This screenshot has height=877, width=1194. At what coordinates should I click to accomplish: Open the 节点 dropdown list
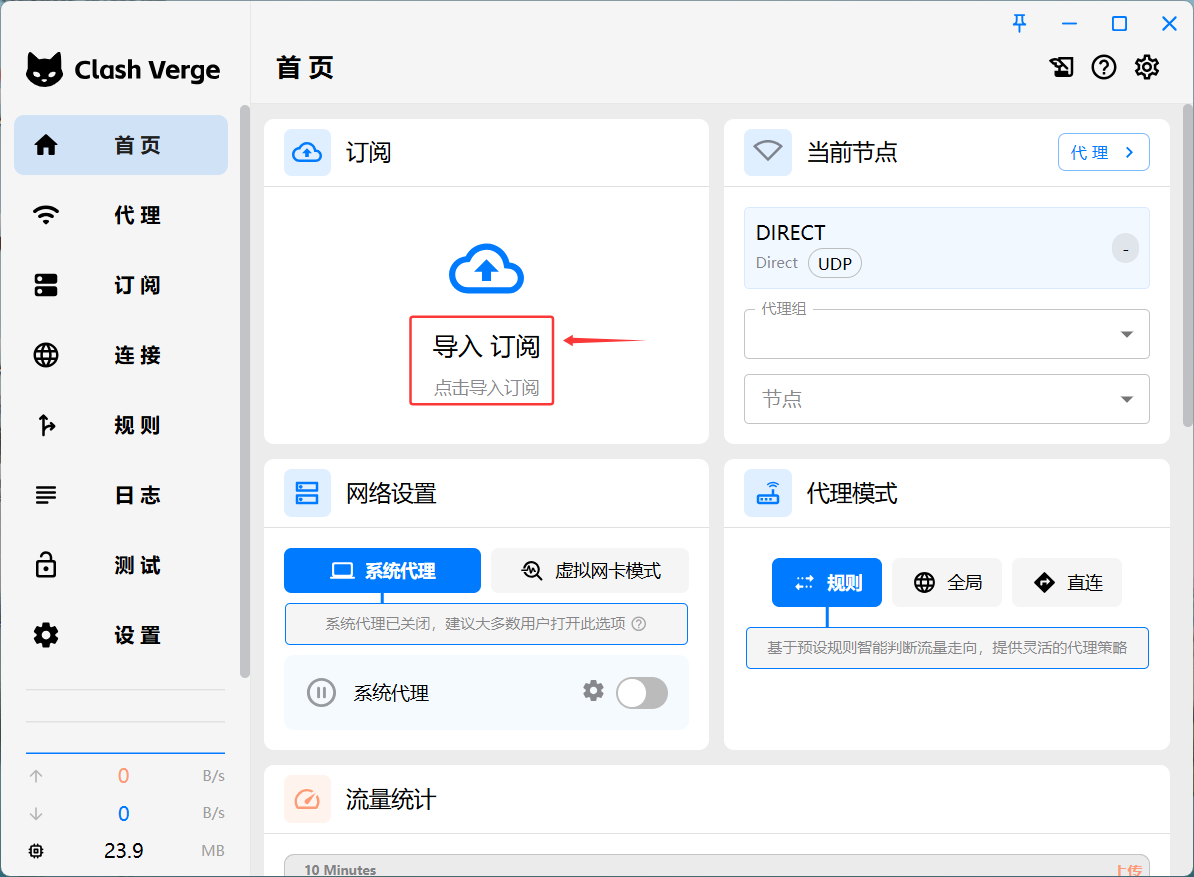[x=946, y=399]
